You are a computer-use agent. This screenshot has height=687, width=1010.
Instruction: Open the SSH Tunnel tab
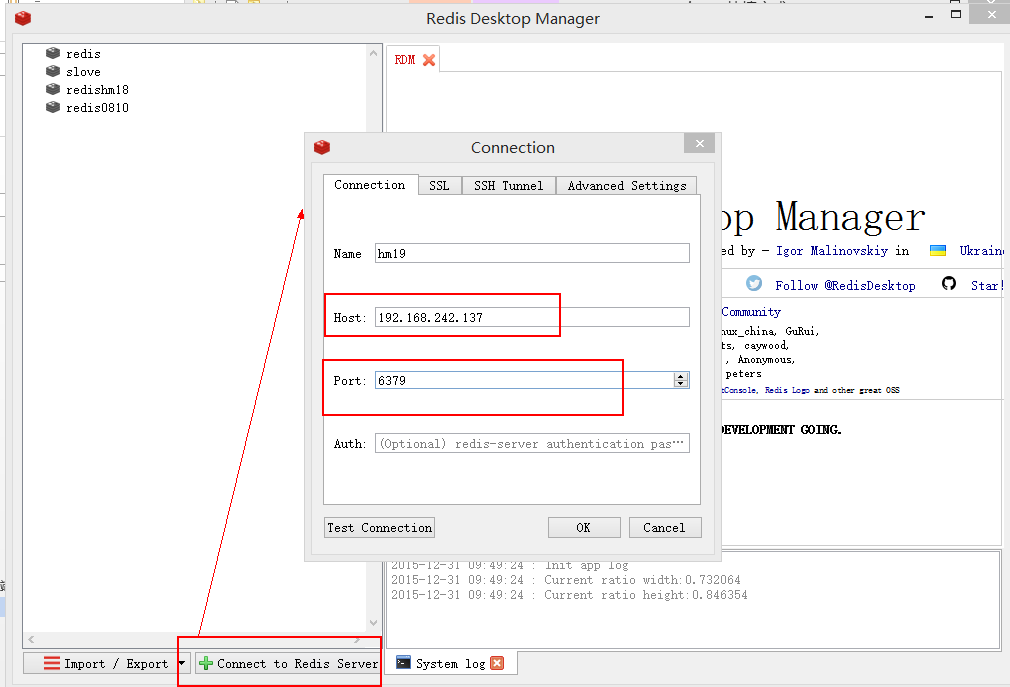pos(508,185)
